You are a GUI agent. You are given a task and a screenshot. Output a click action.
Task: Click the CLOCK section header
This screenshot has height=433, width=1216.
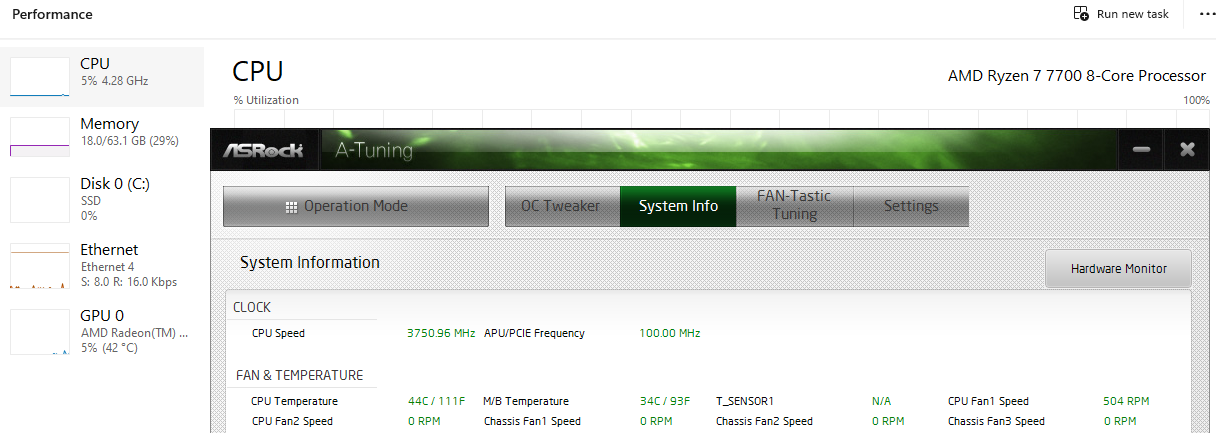click(252, 307)
